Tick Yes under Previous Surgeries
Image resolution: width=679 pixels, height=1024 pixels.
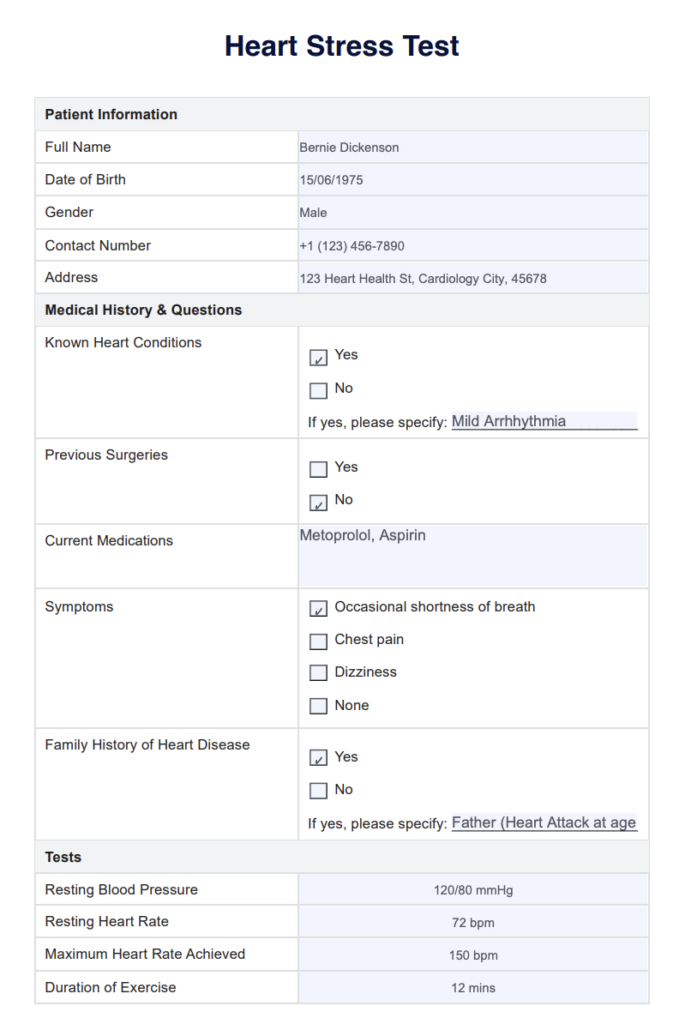point(318,469)
